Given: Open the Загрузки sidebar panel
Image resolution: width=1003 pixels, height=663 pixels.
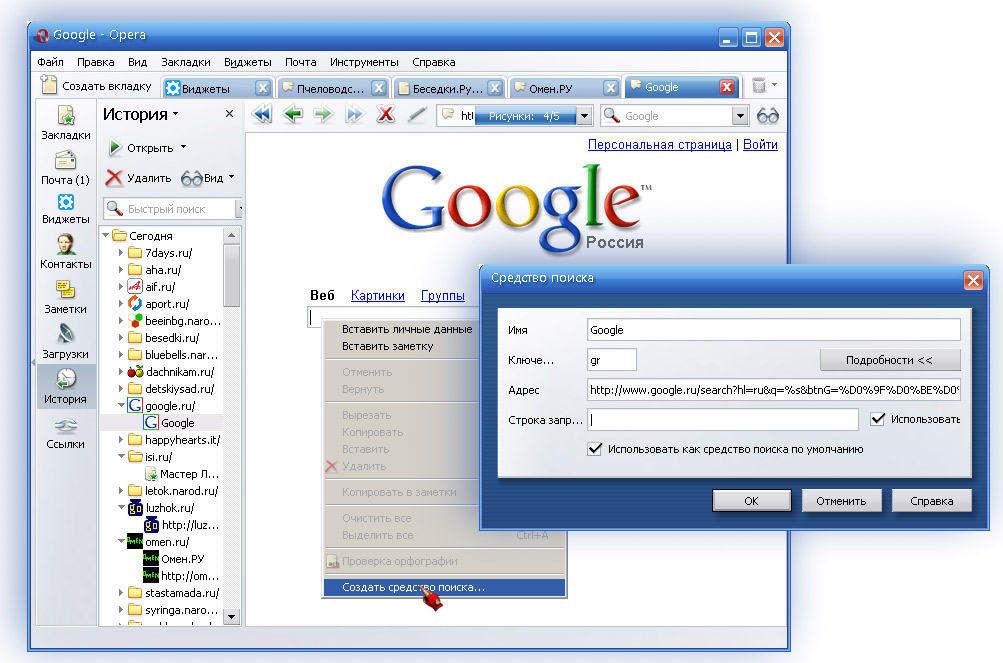Looking at the screenshot, I should pos(65,342).
